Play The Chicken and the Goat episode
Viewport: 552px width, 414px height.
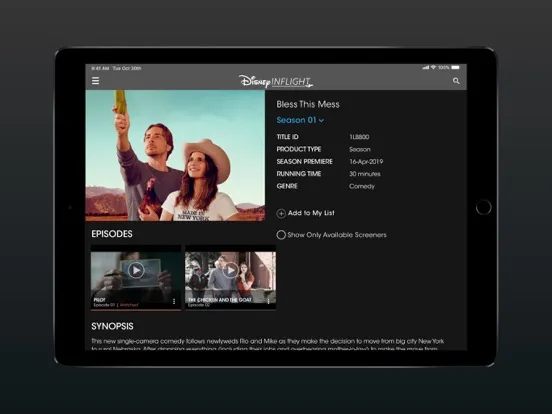[x=230, y=270]
